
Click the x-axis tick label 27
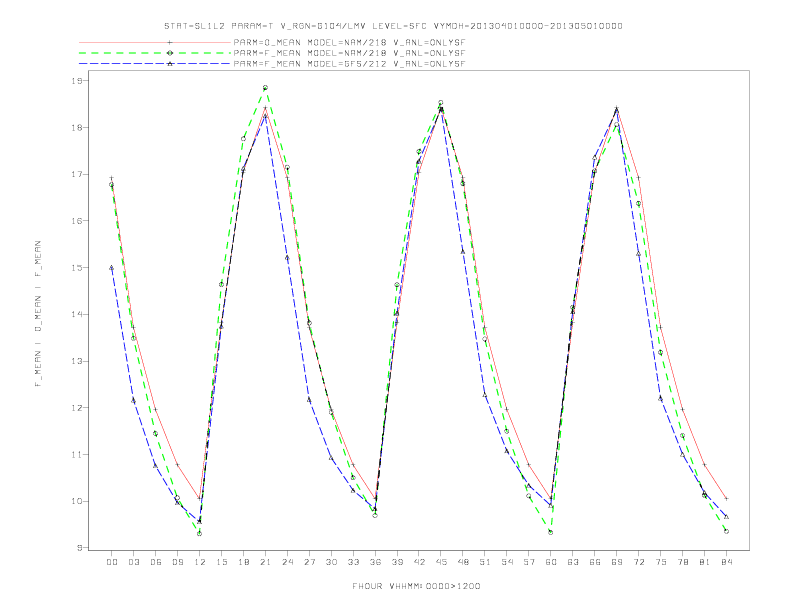(309, 562)
